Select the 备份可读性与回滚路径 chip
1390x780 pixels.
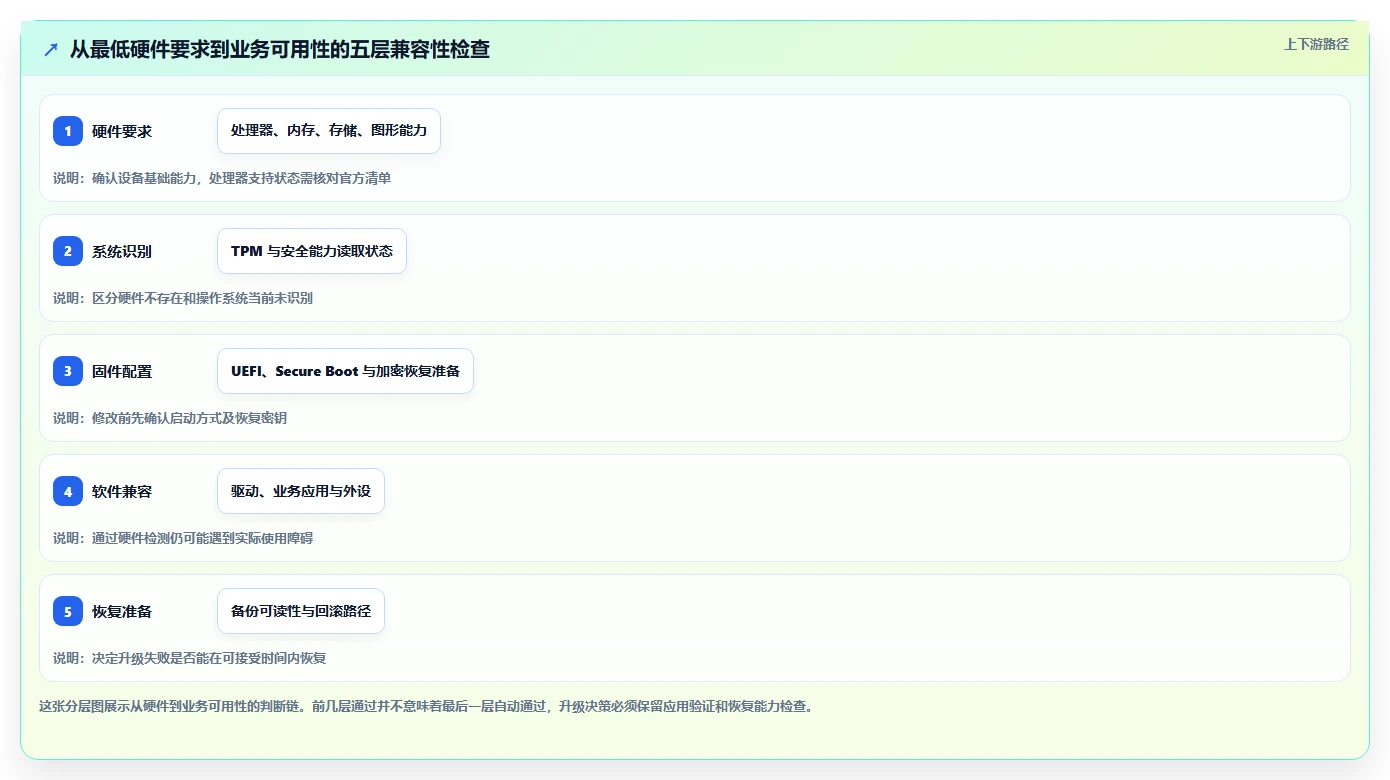click(x=301, y=611)
